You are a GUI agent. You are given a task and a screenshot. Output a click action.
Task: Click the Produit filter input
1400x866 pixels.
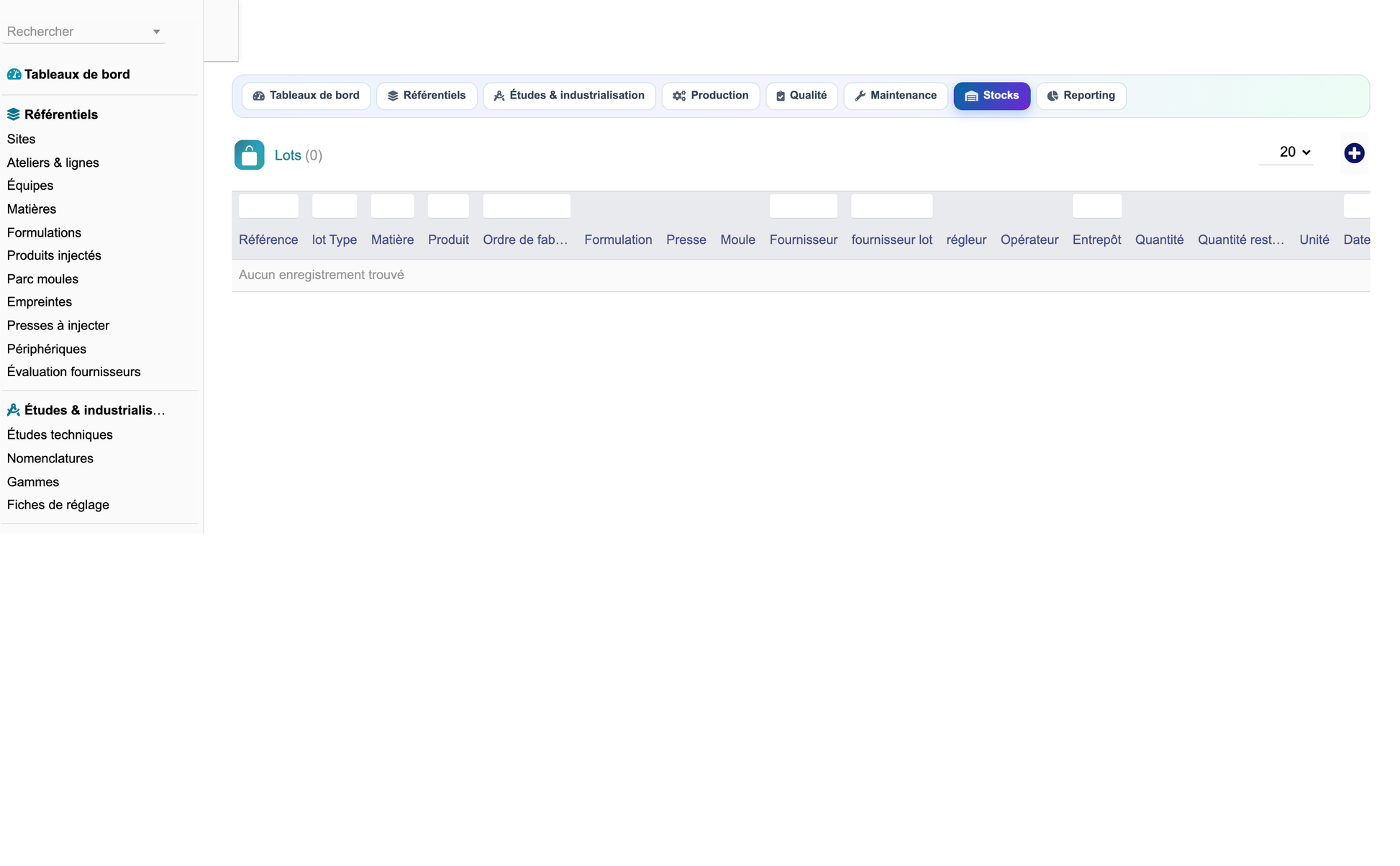[448, 206]
